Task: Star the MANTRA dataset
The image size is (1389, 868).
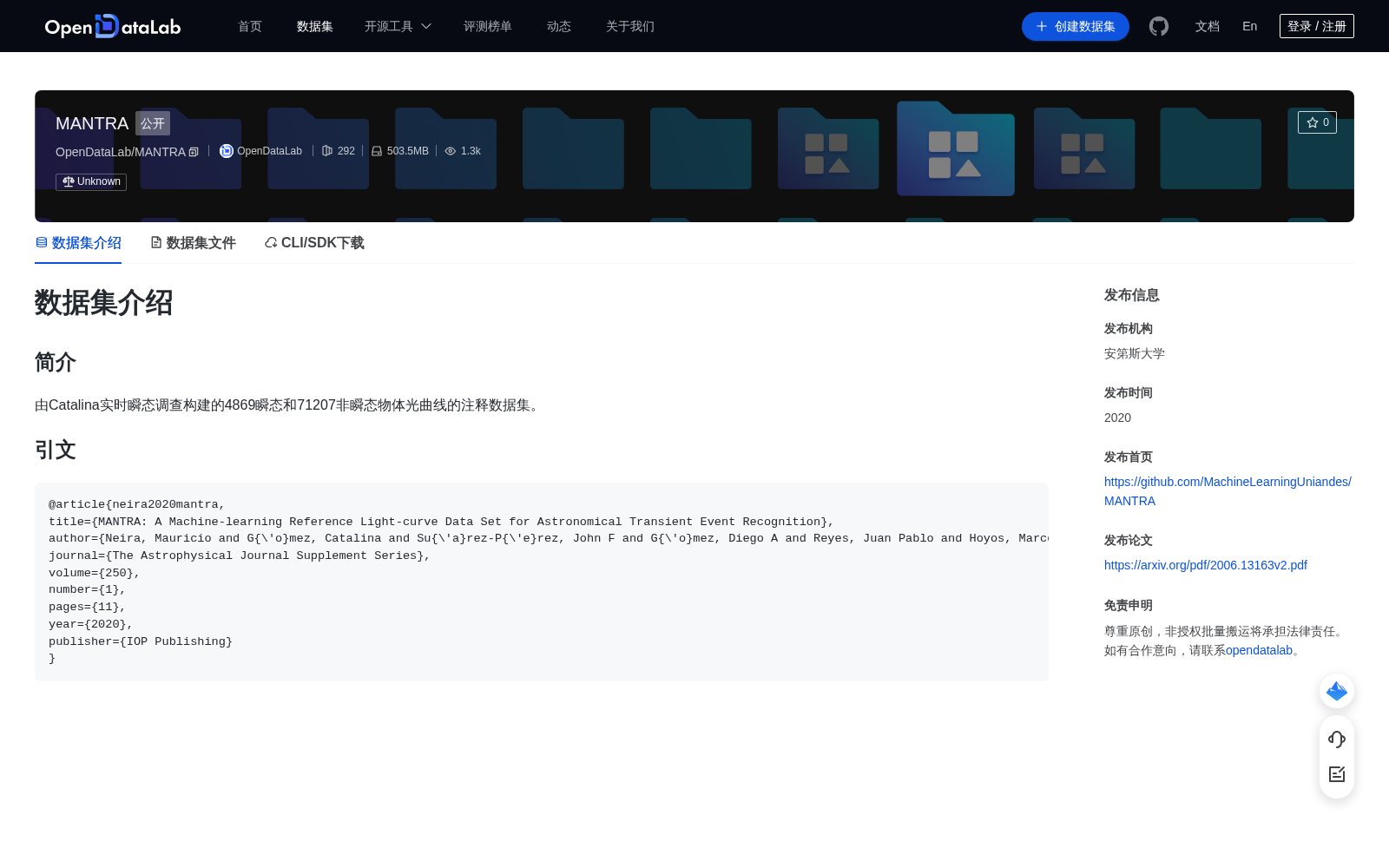Action: (1317, 122)
